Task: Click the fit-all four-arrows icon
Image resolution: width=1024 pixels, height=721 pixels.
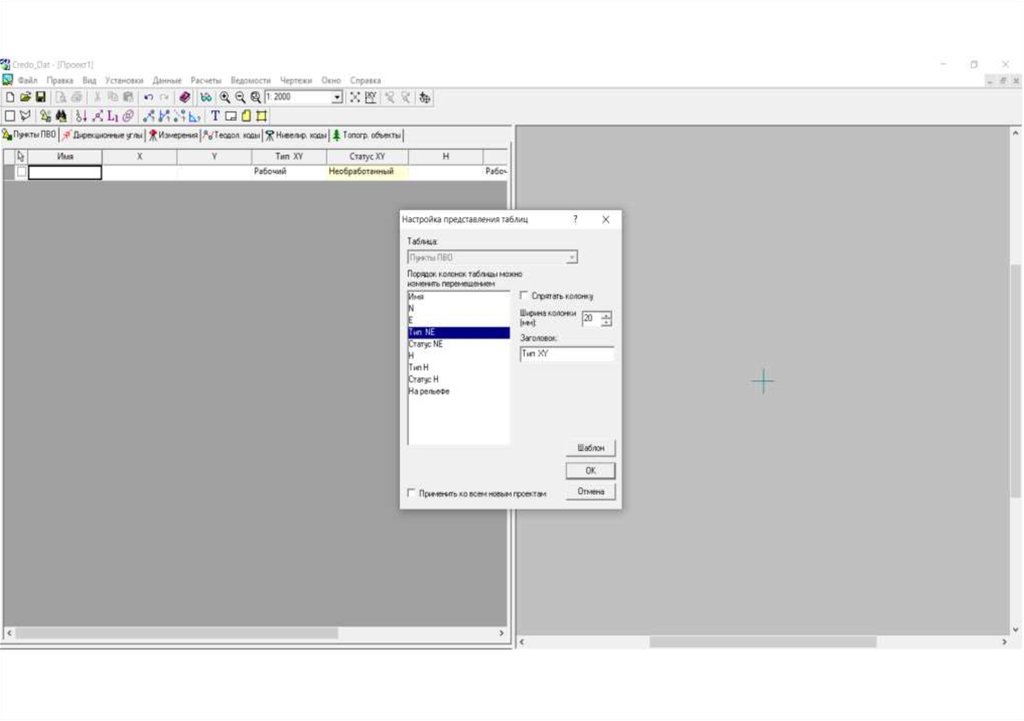Action: 355,97
